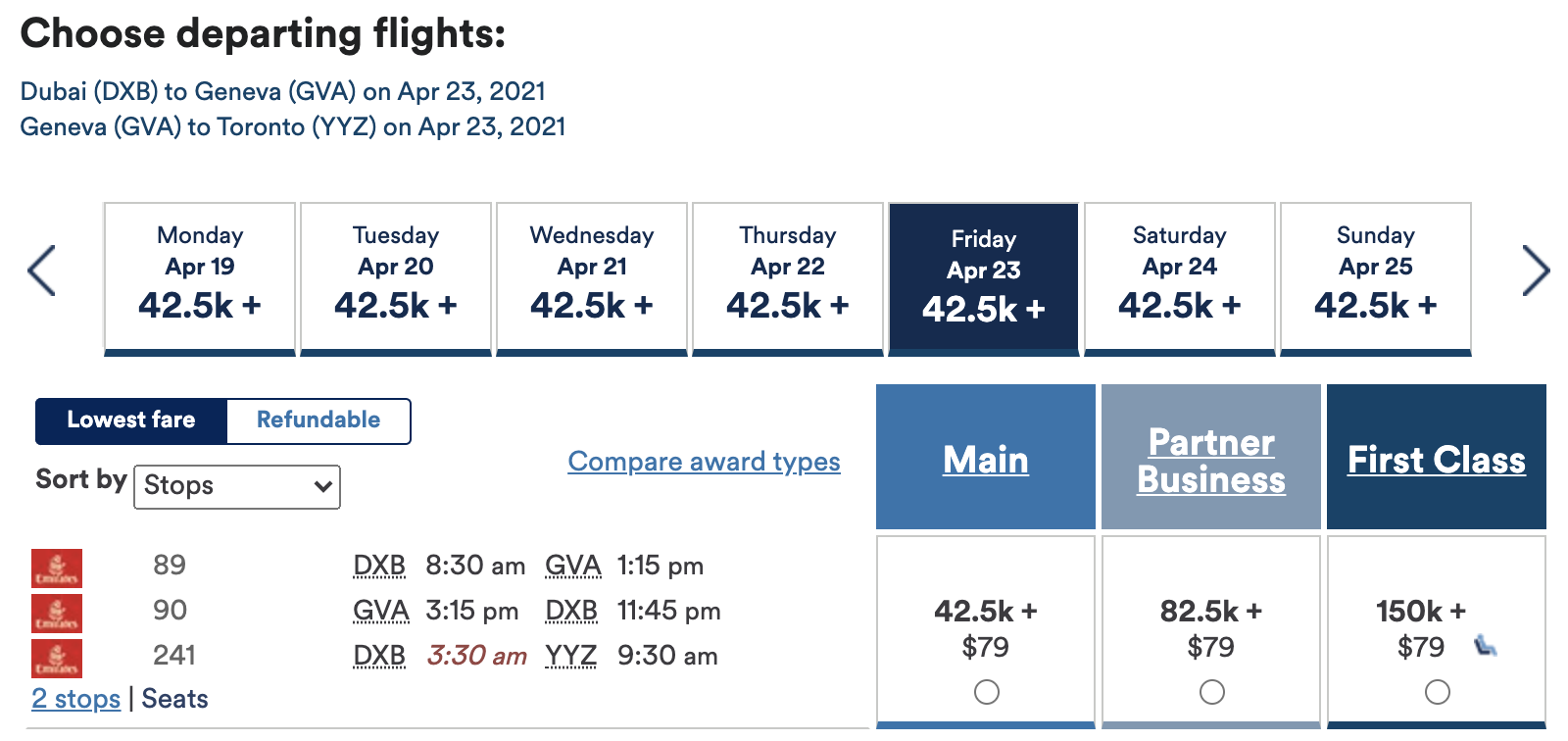This screenshot has height=741, width=1568.
Task: Switch to the Saturday Apr 24 date tab
Action: click(1180, 277)
